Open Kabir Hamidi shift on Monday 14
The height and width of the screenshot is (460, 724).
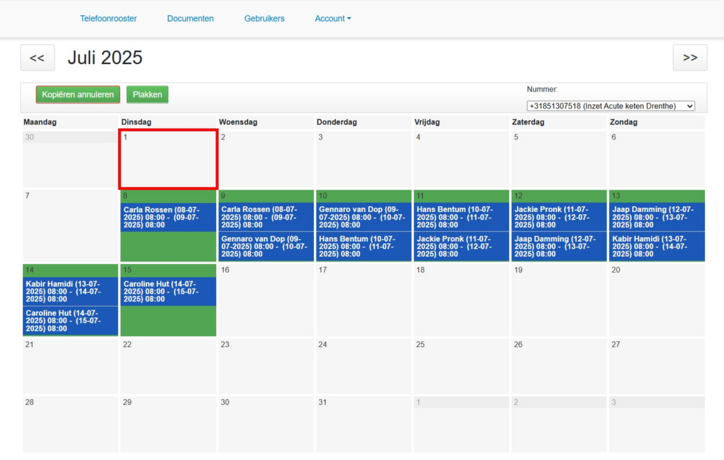pyautogui.click(x=70, y=291)
